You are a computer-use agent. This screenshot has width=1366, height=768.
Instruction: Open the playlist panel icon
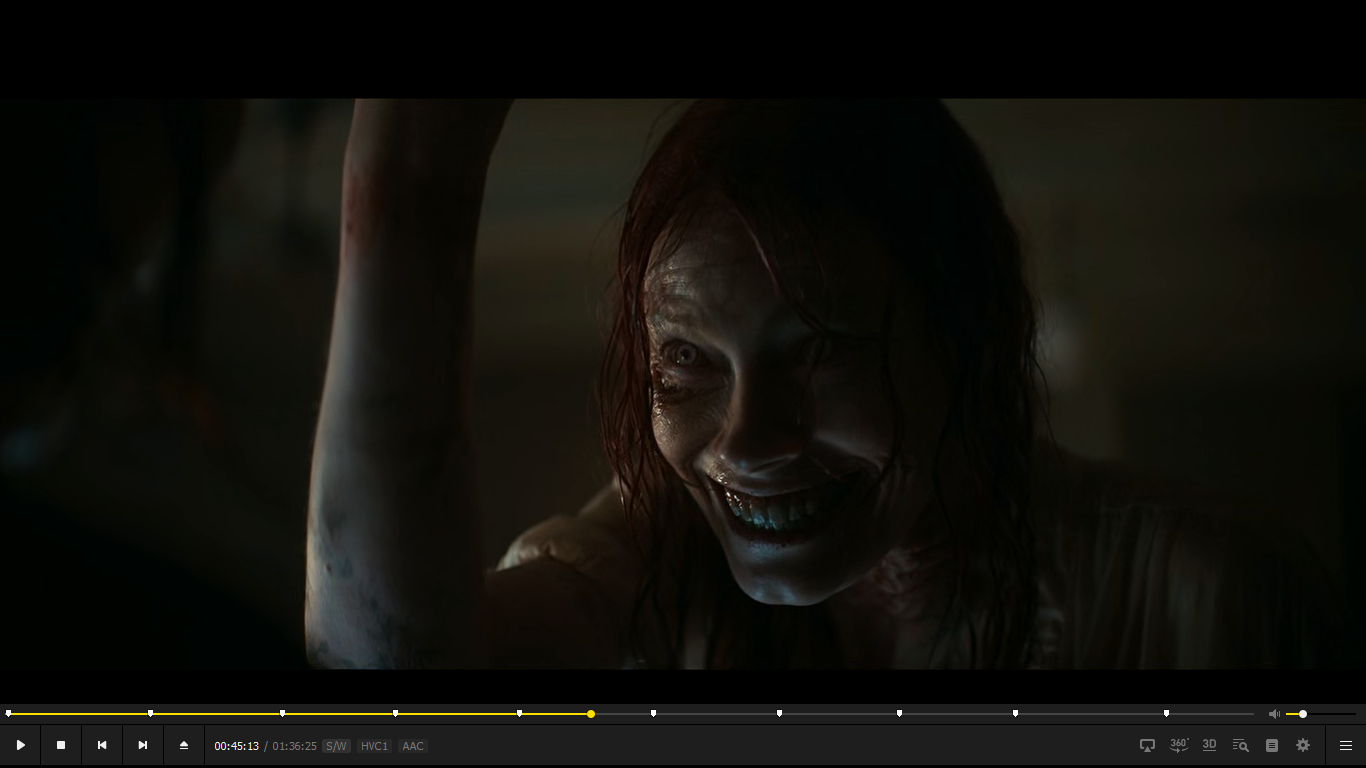coord(1272,746)
